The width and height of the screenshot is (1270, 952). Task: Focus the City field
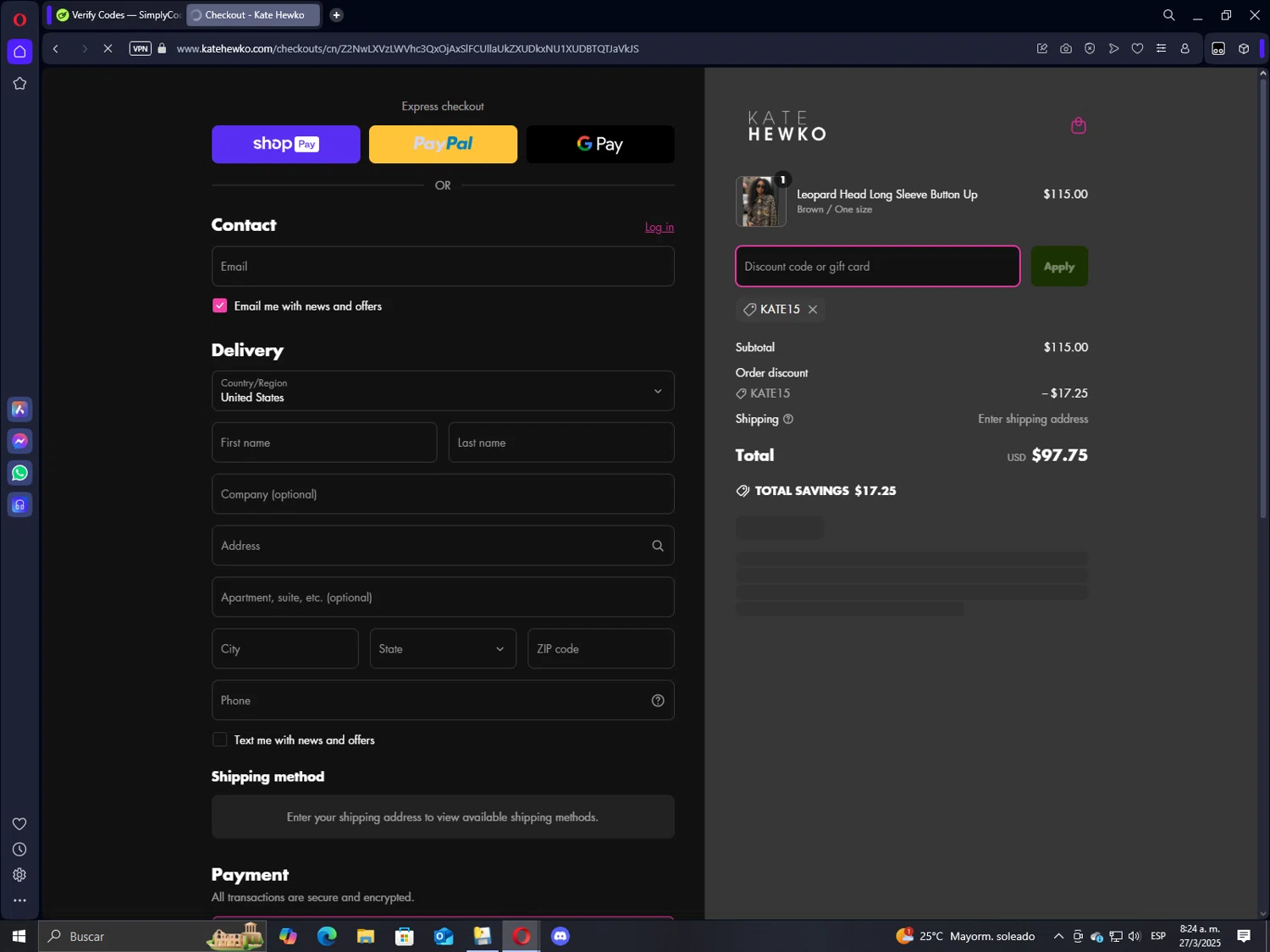coord(285,649)
